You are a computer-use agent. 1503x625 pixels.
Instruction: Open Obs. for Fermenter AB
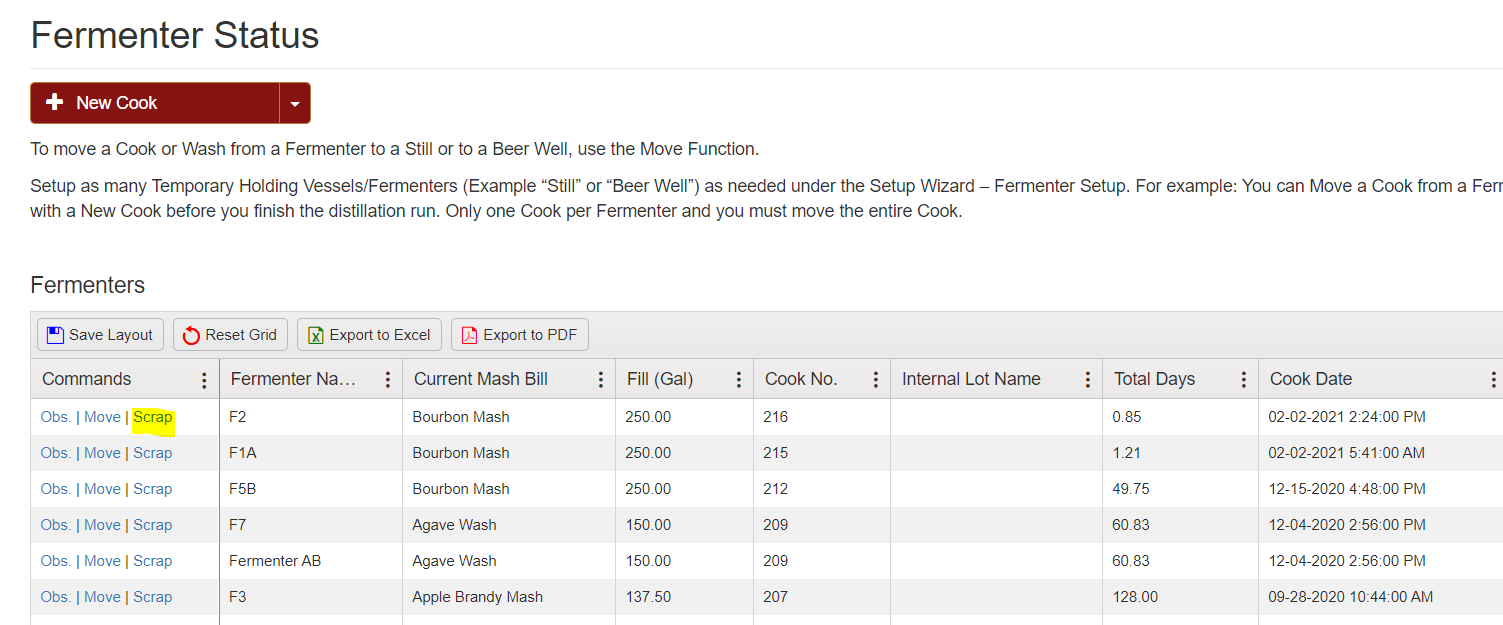click(56, 561)
